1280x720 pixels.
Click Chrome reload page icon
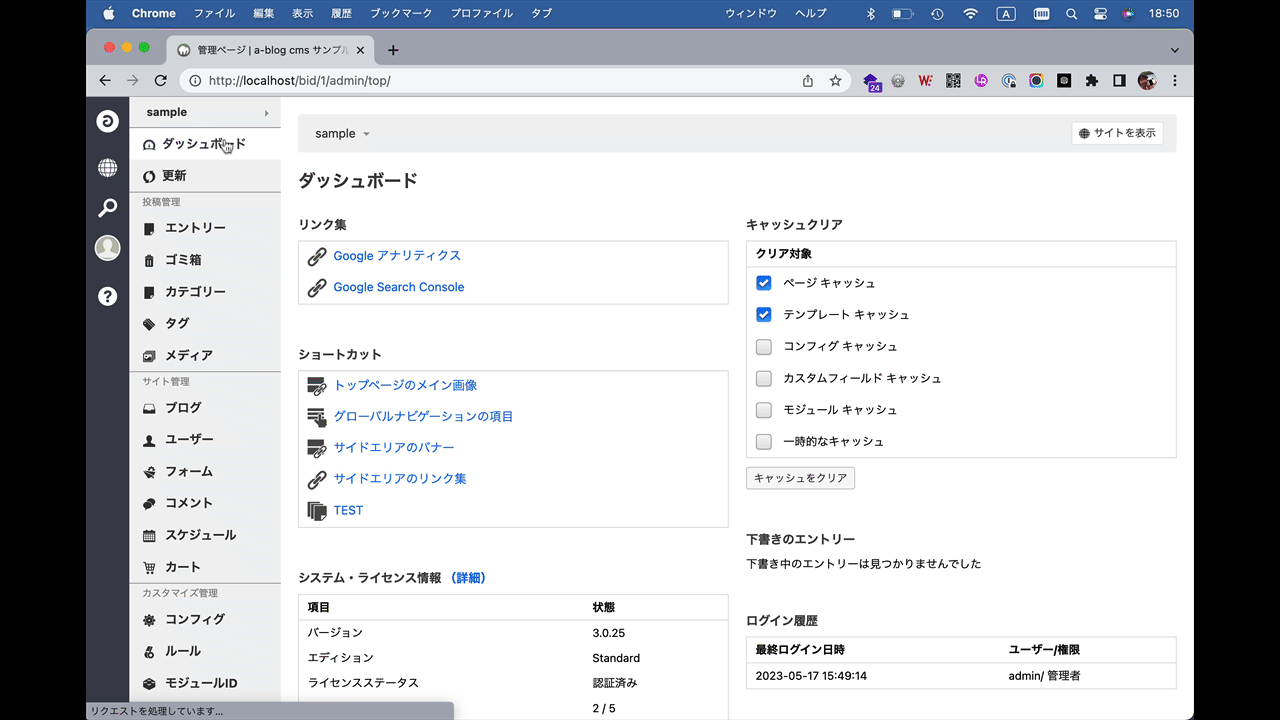(x=160, y=80)
